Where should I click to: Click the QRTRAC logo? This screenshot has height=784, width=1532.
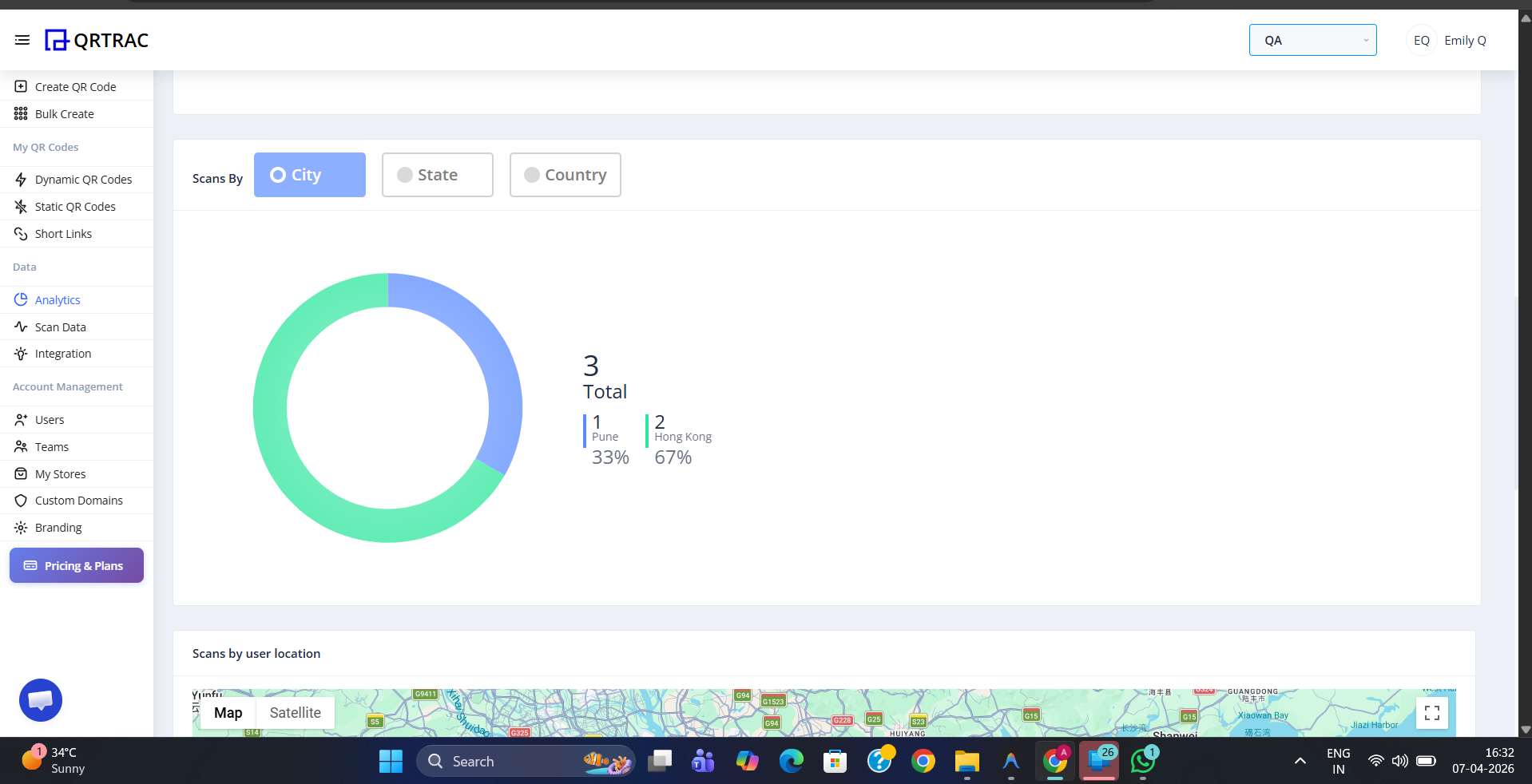[x=97, y=40]
